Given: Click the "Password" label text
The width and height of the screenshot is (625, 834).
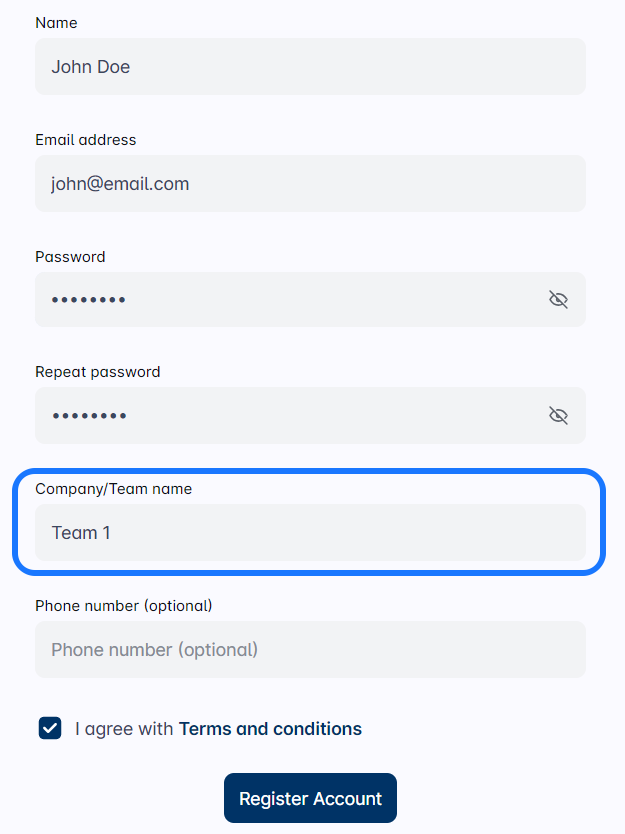Looking at the screenshot, I should pos(70,256).
